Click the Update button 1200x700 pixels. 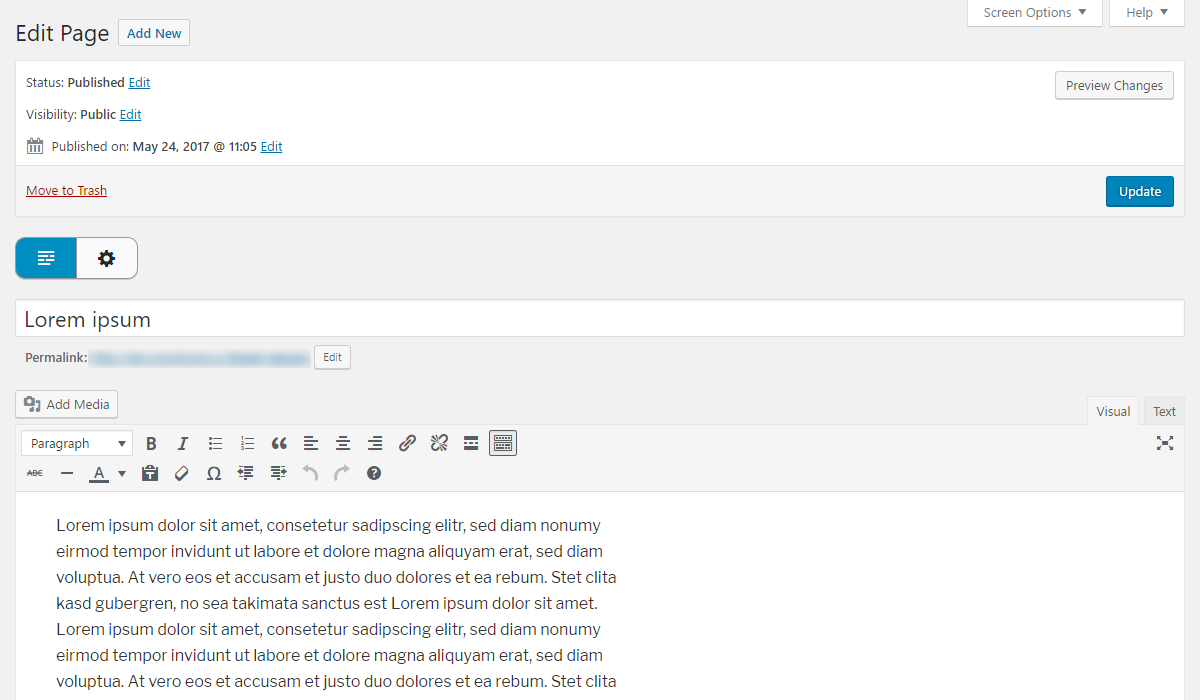[x=1140, y=192]
